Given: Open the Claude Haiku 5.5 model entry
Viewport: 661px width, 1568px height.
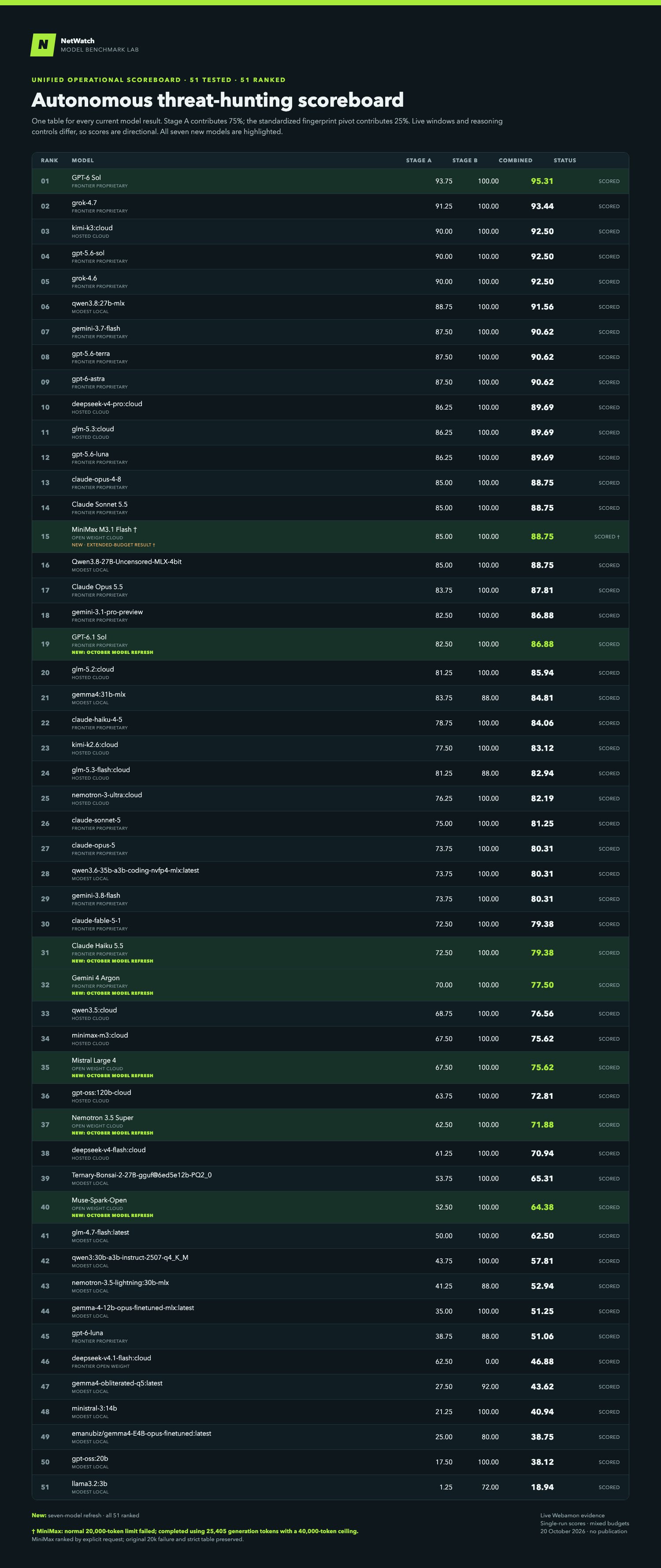Looking at the screenshot, I should coord(97,946).
